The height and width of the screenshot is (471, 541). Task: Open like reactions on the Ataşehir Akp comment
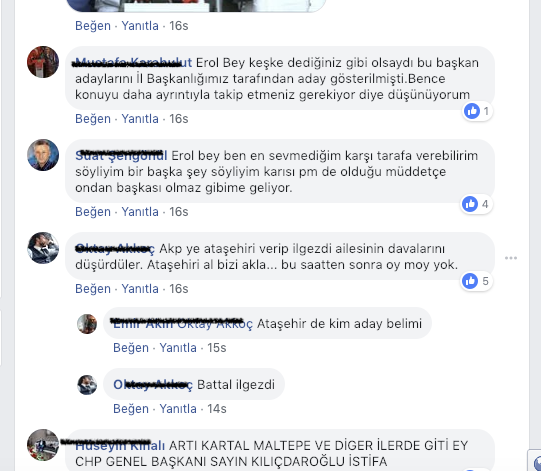coord(476,281)
